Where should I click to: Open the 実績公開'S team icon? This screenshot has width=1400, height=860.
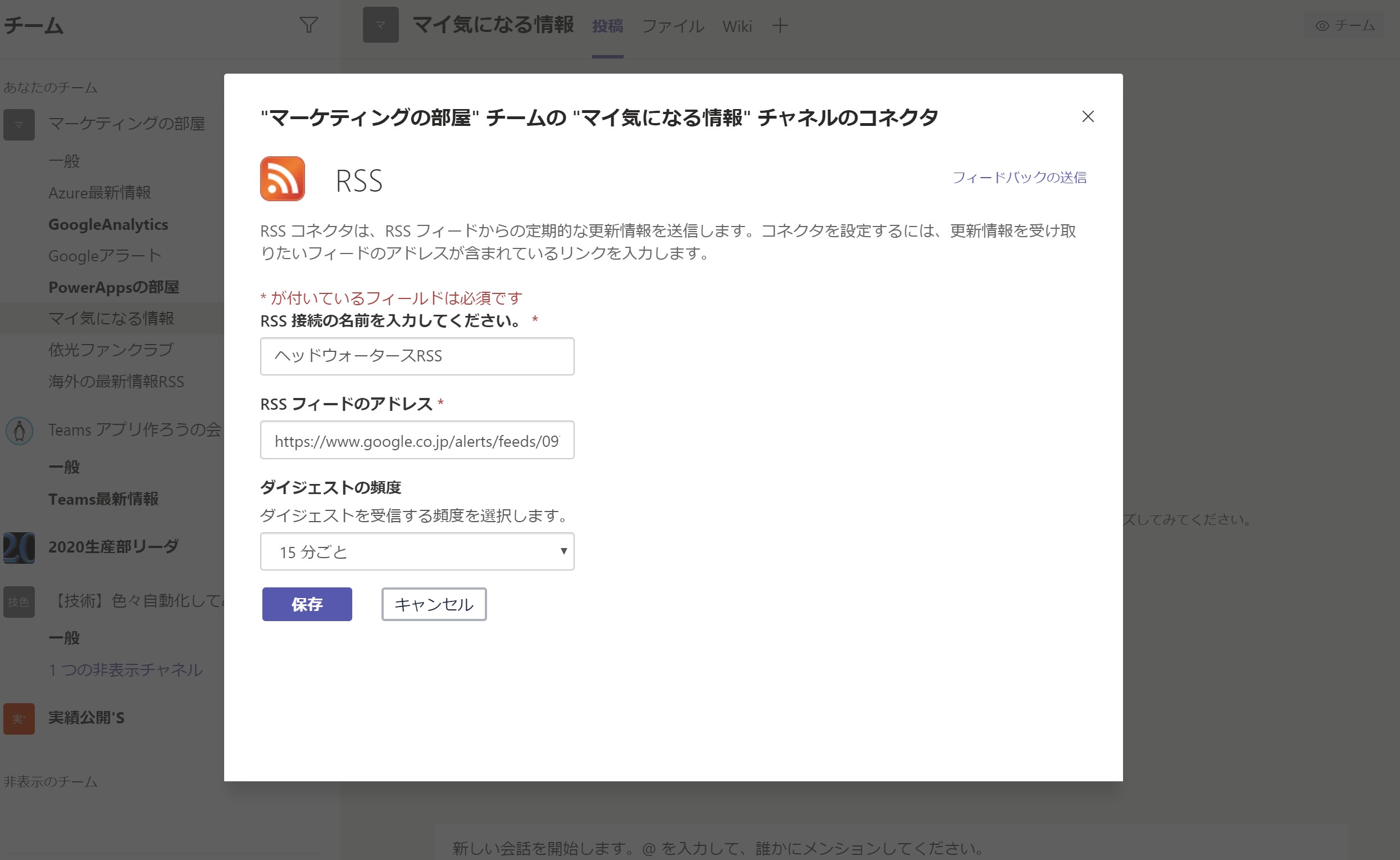[x=19, y=719]
